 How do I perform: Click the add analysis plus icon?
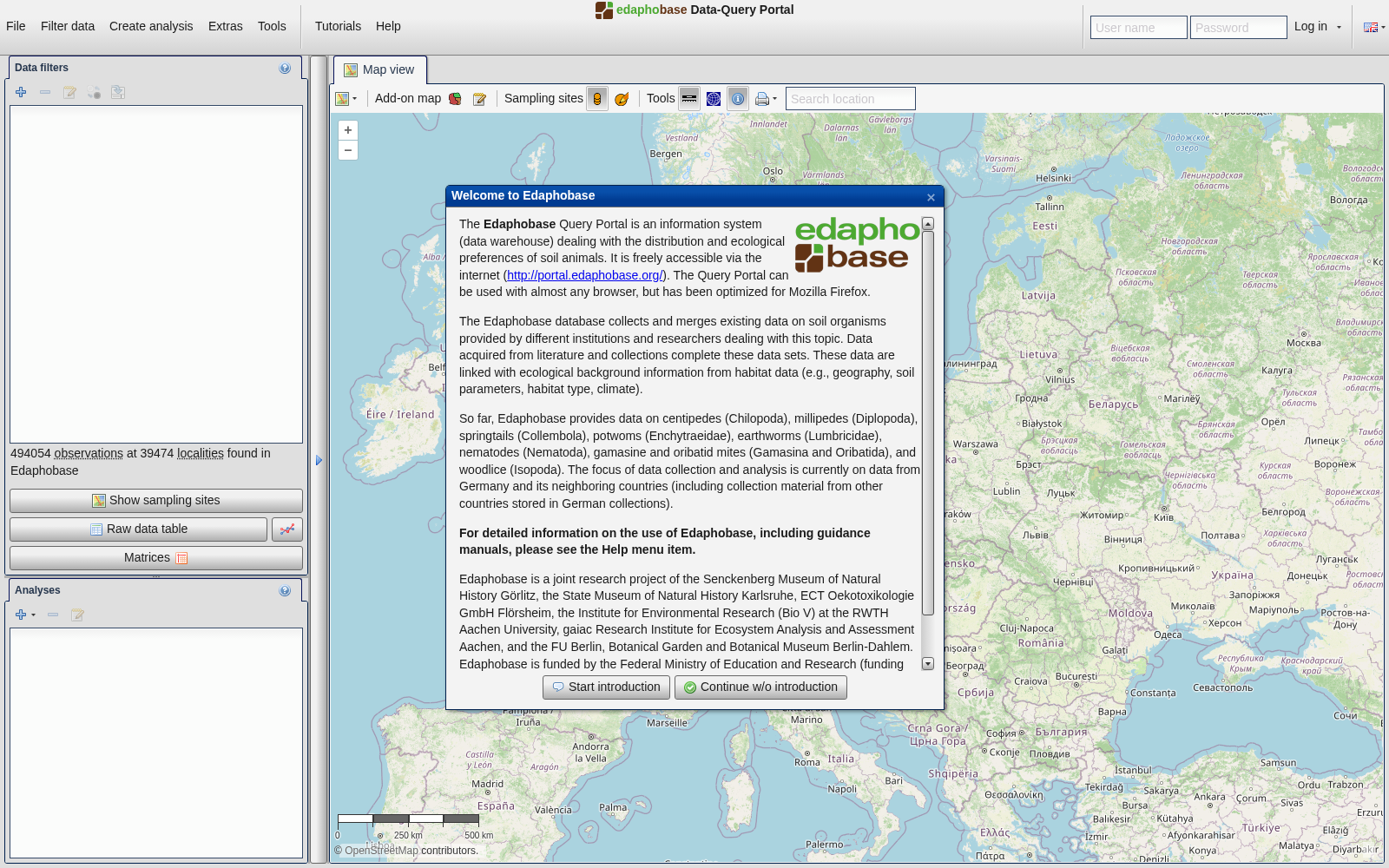(x=21, y=615)
